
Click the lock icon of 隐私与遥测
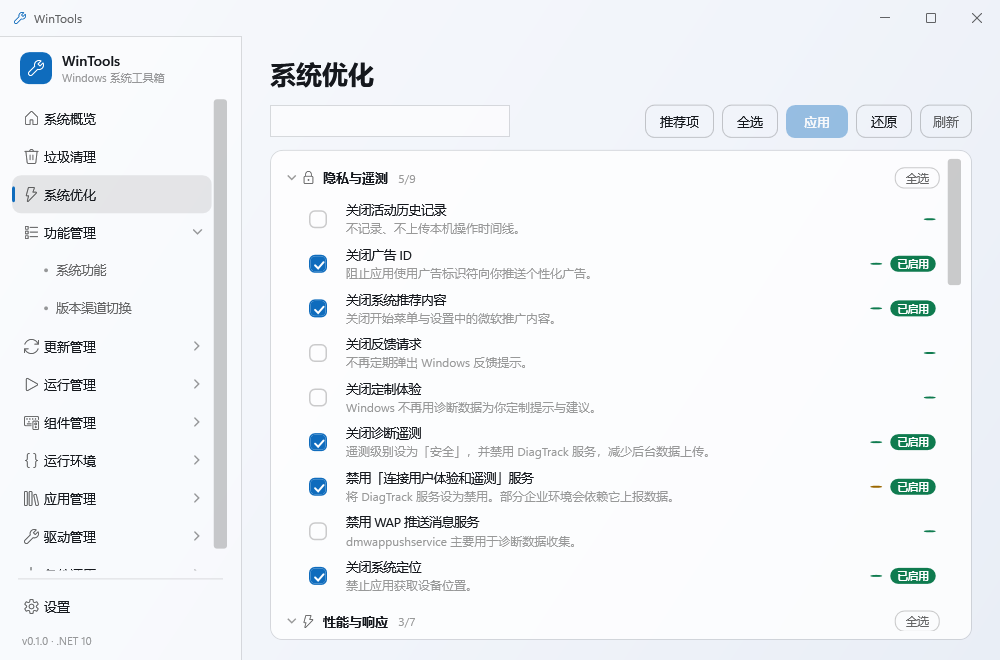(x=309, y=178)
